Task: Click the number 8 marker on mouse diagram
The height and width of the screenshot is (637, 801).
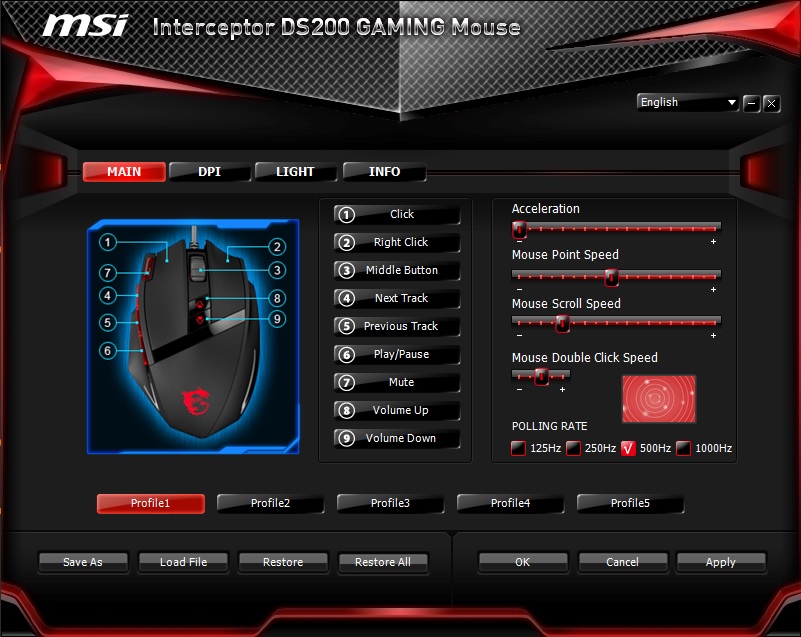Action: pyautogui.click(x=277, y=298)
